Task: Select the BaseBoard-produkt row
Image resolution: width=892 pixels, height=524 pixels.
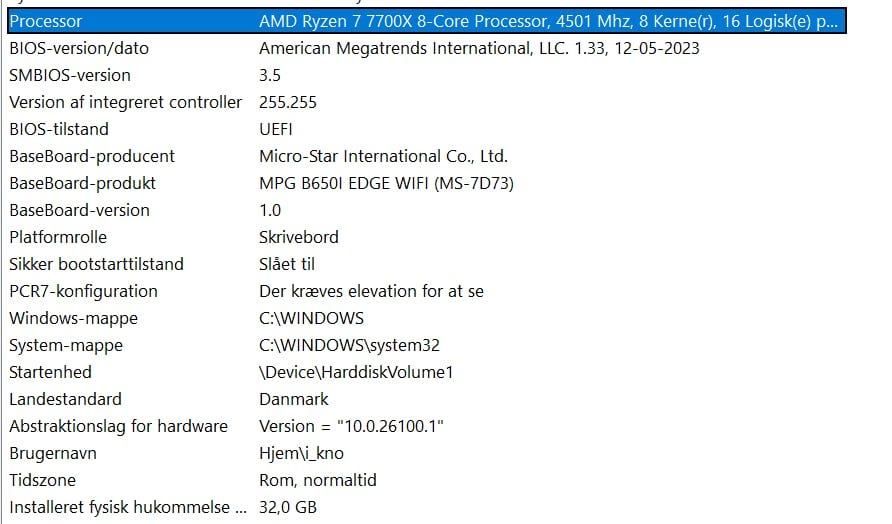Action: [82, 183]
